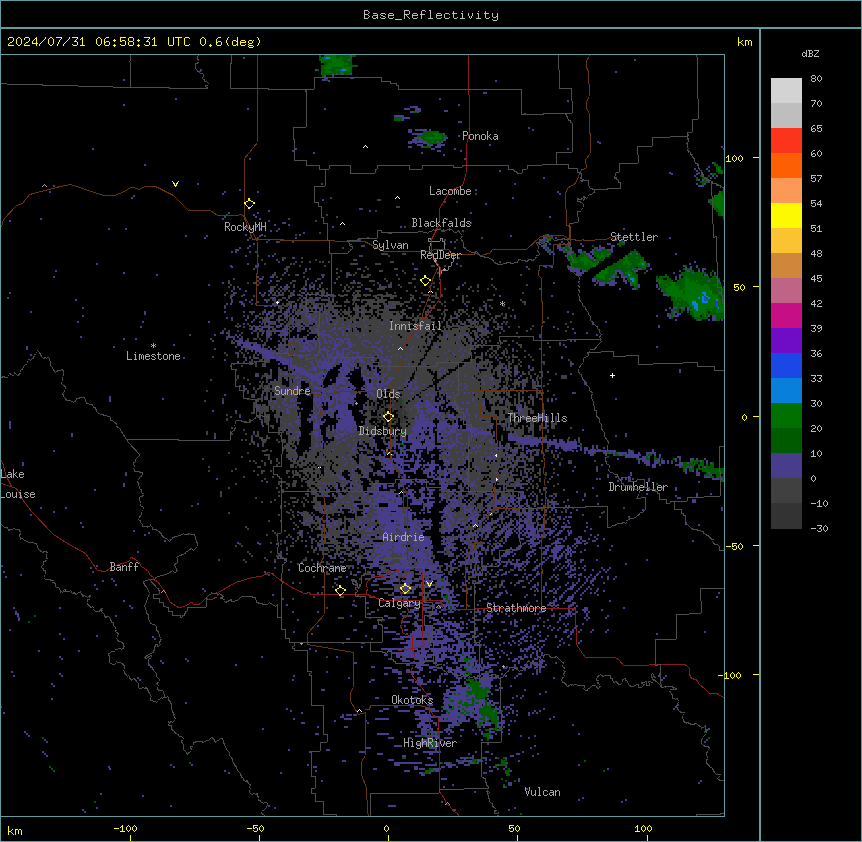The height and width of the screenshot is (842, 862).
Task: Click the green echo east of Okotoks
Action: pyautogui.click(x=480, y=701)
